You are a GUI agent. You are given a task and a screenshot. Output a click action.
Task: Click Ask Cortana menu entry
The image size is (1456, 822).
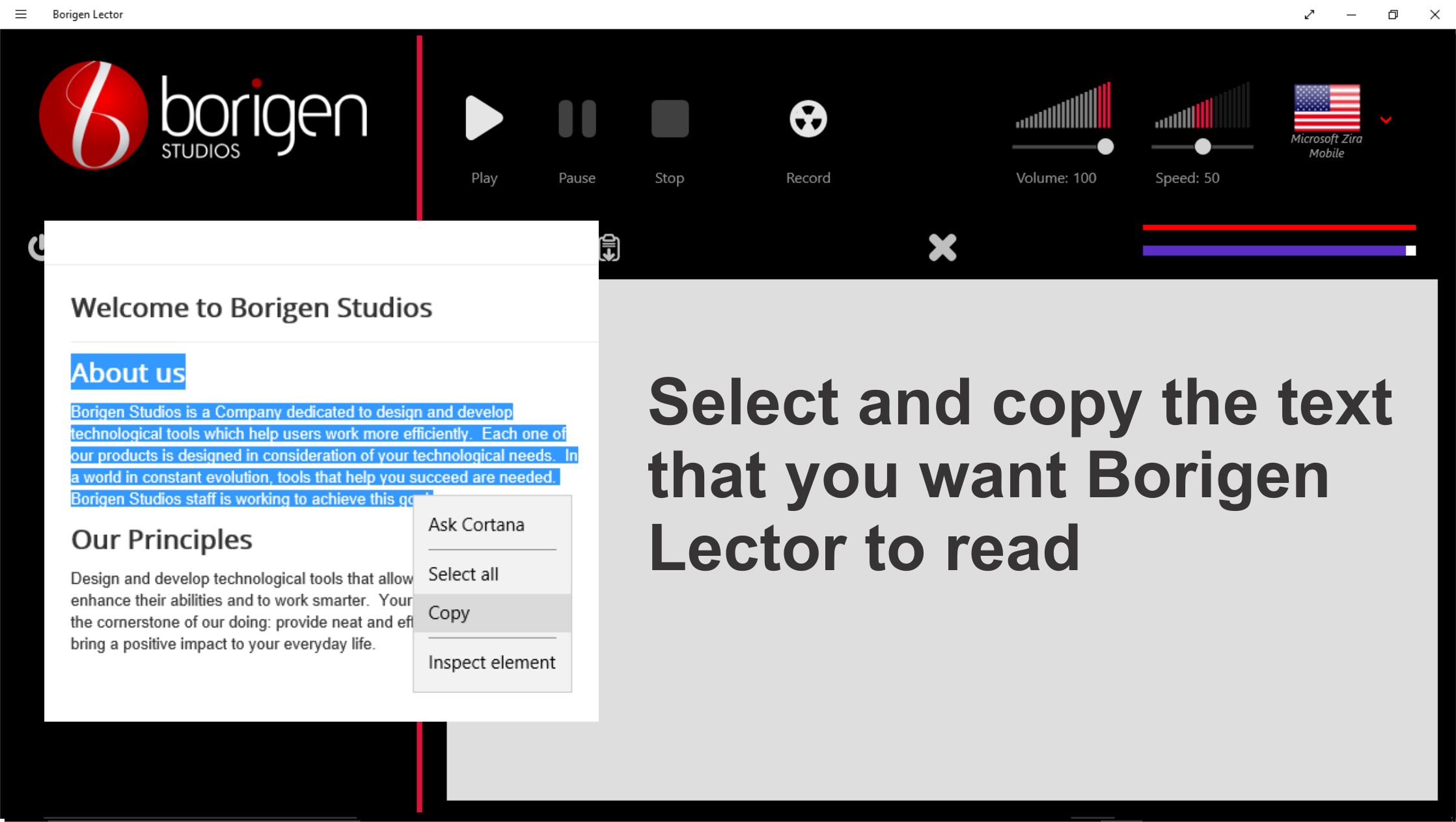pos(476,525)
